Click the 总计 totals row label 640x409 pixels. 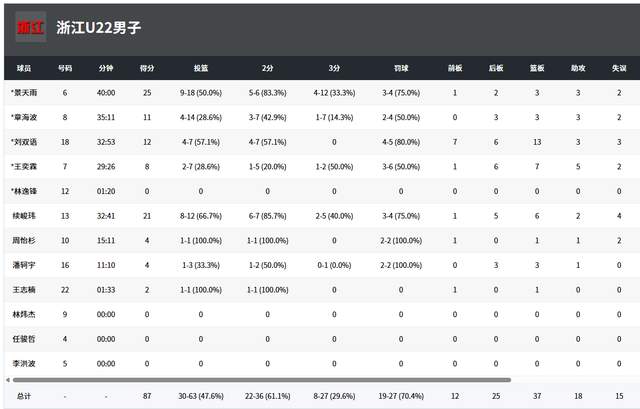click(x=22, y=397)
